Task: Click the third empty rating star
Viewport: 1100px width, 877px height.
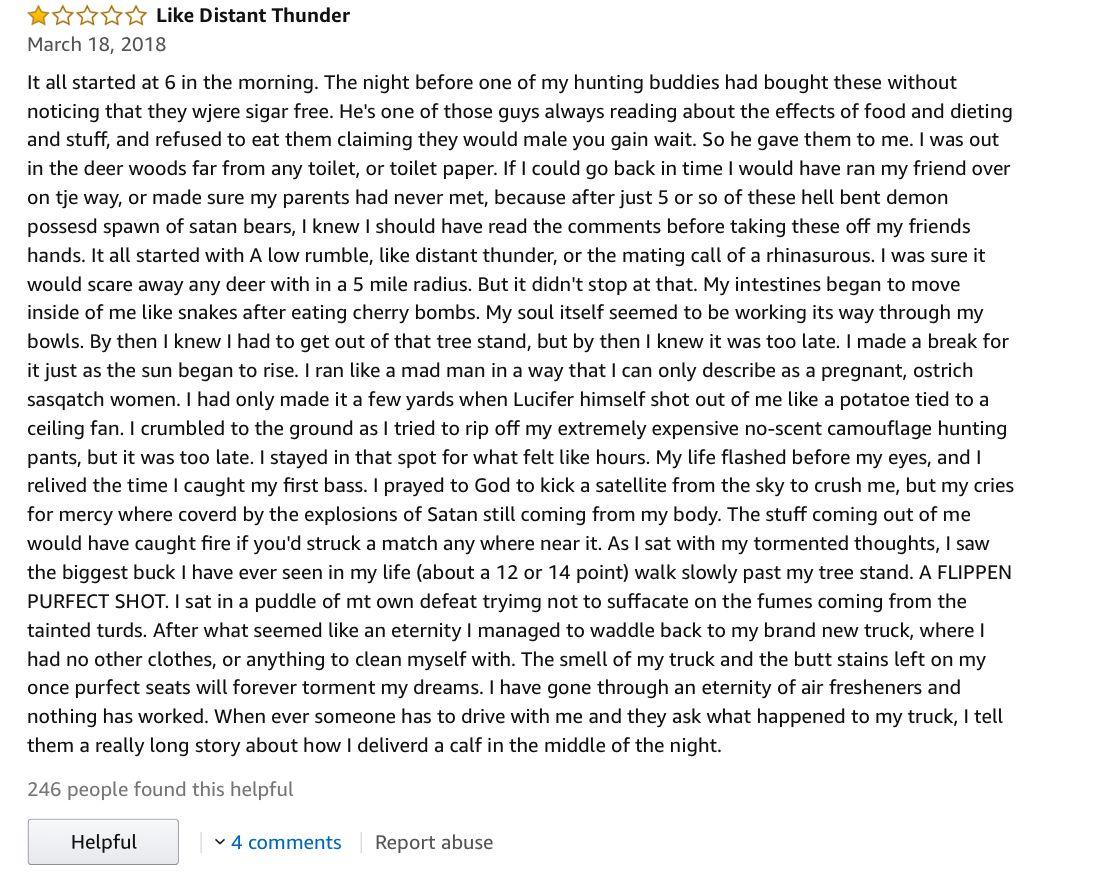Action: click(88, 15)
